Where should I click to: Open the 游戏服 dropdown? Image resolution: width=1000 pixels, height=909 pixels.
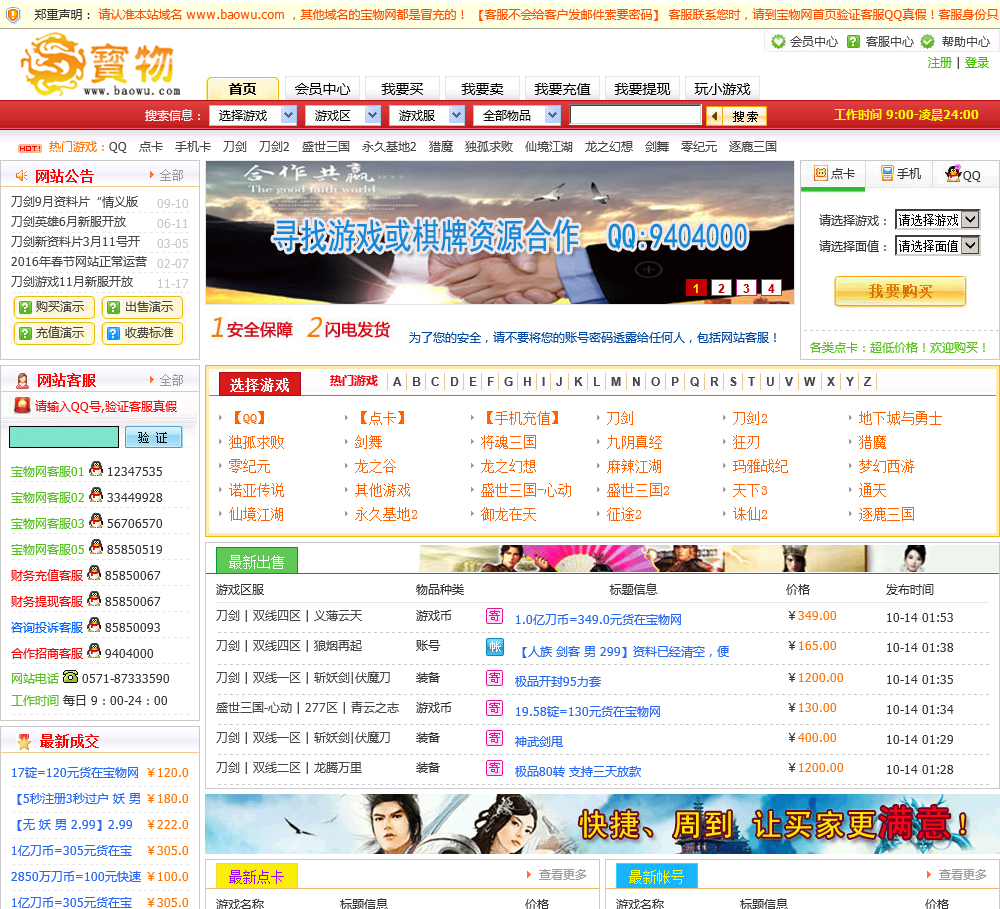pyautogui.click(x=427, y=115)
